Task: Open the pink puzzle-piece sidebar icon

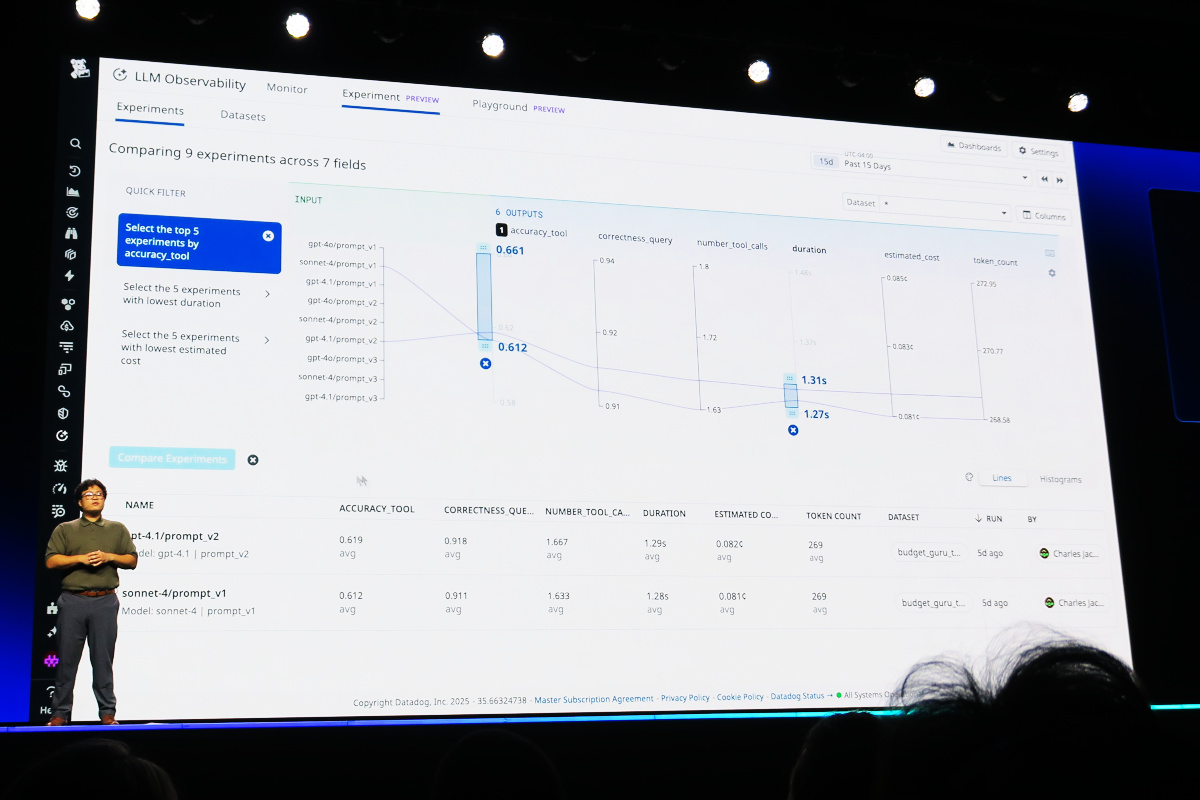Action: tap(51, 661)
